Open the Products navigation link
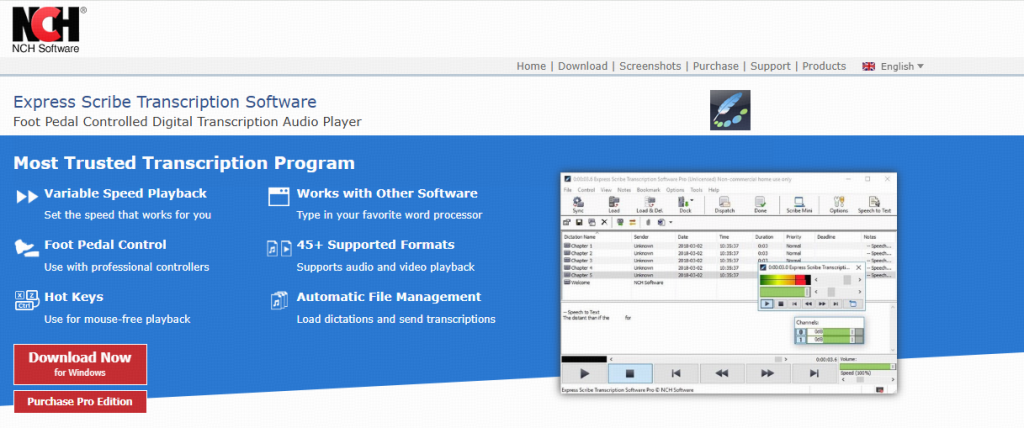Screen dimensions: 1024x428 (824, 66)
